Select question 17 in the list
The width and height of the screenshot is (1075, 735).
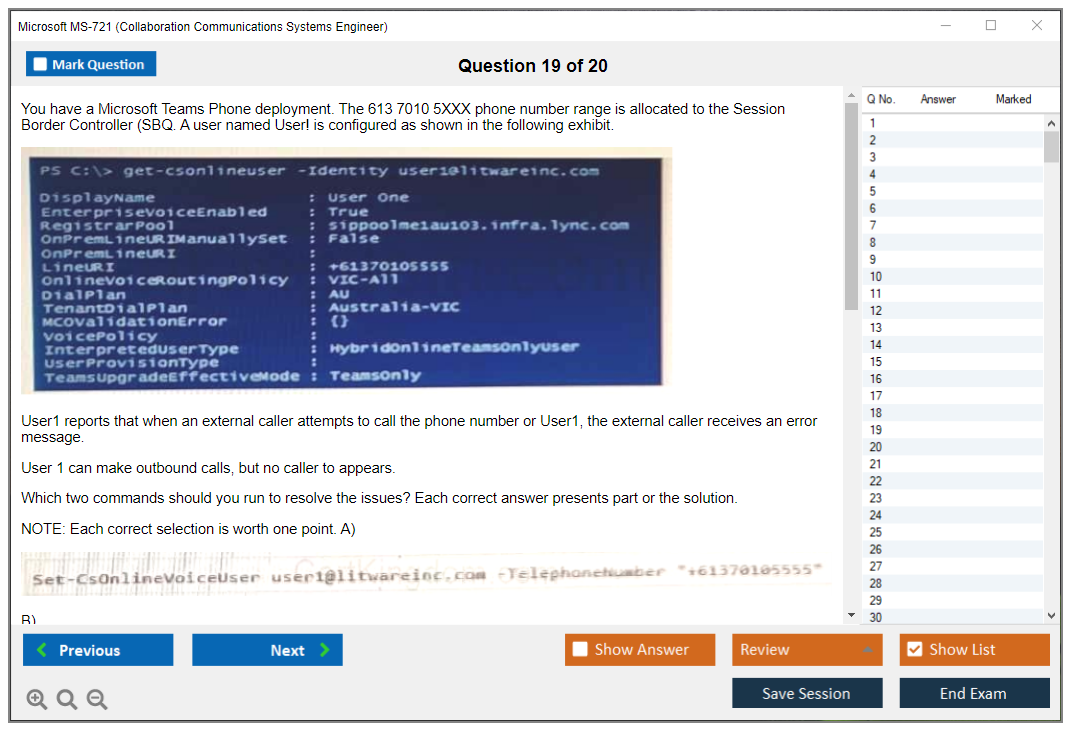[x=954, y=396]
